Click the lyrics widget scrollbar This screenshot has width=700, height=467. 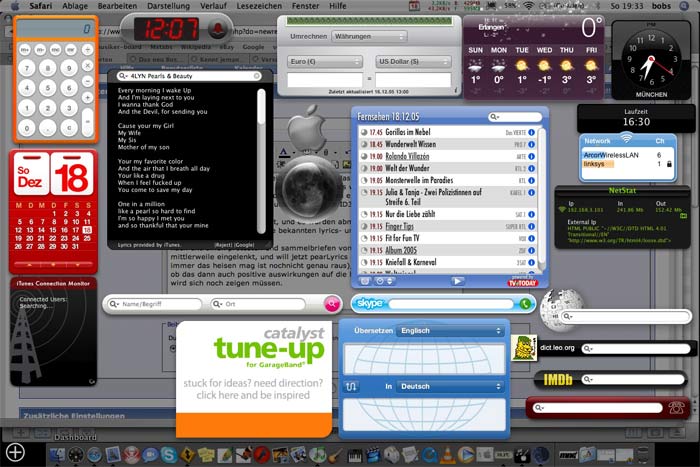(x=261, y=161)
